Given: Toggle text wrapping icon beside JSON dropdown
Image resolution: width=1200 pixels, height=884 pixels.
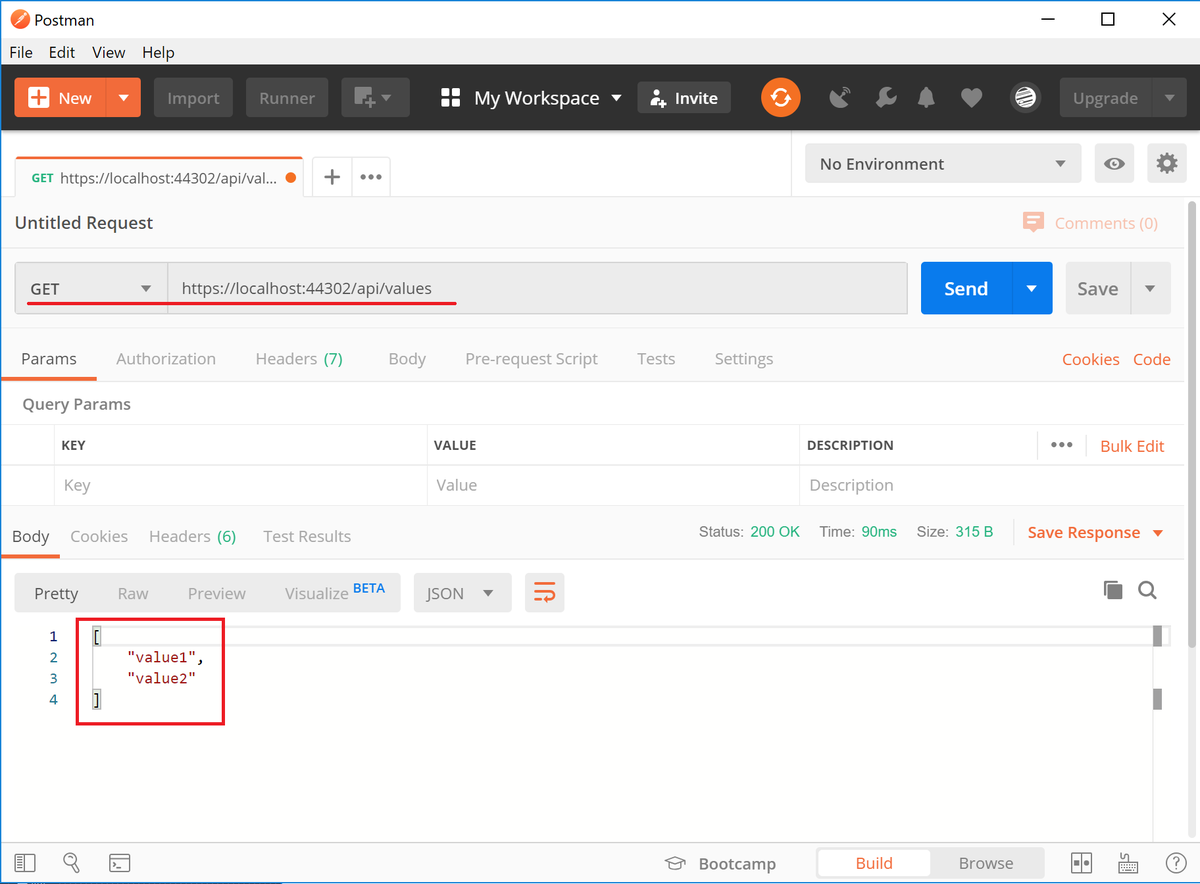Looking at the screenshot, I should click(544, 592).
